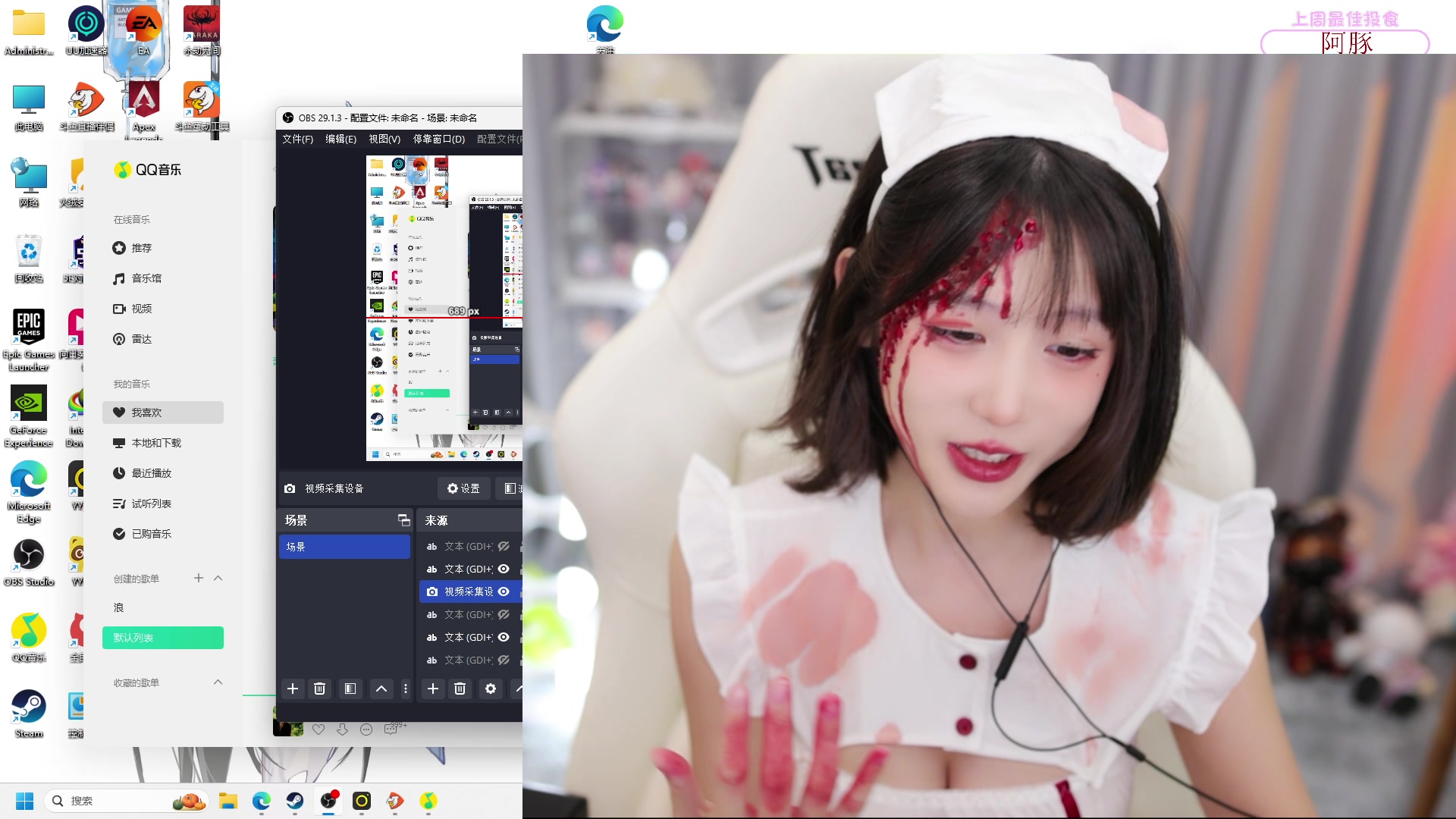Screen dimensions: 1456x819
Task: Open more options for current song
Action: (366, 730)
